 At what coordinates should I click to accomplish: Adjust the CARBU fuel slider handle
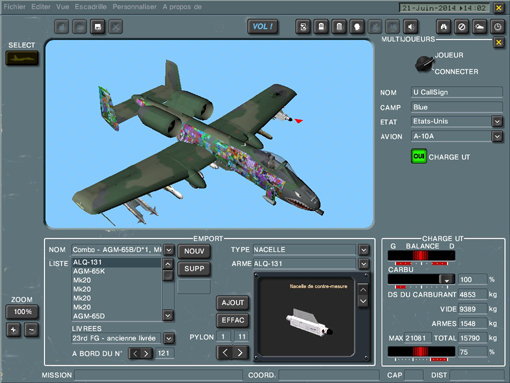point(447,279)
